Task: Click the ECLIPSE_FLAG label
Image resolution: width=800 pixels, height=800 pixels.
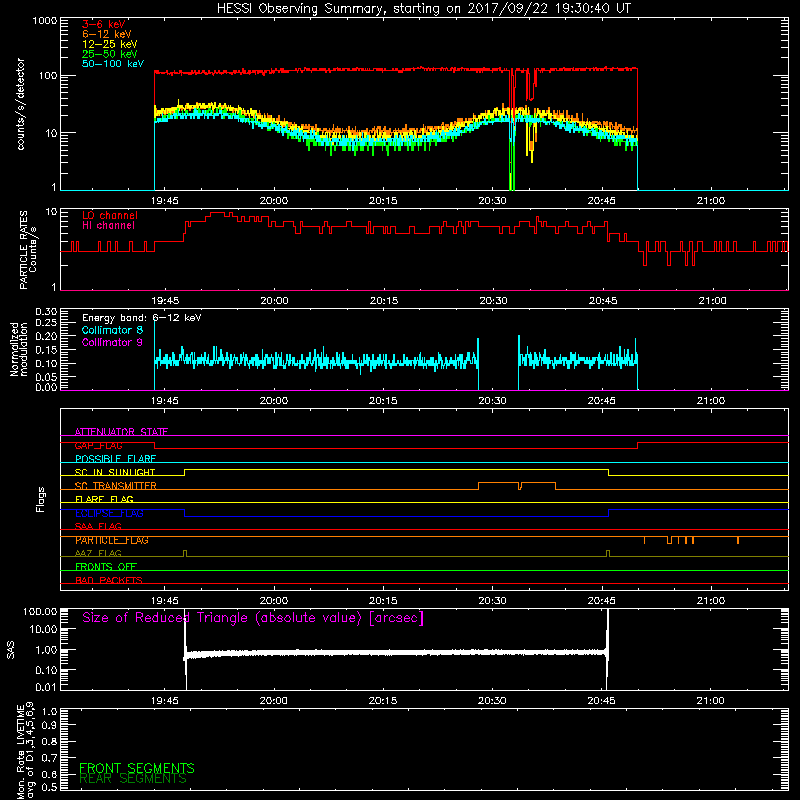Action: tap(109, 513)
